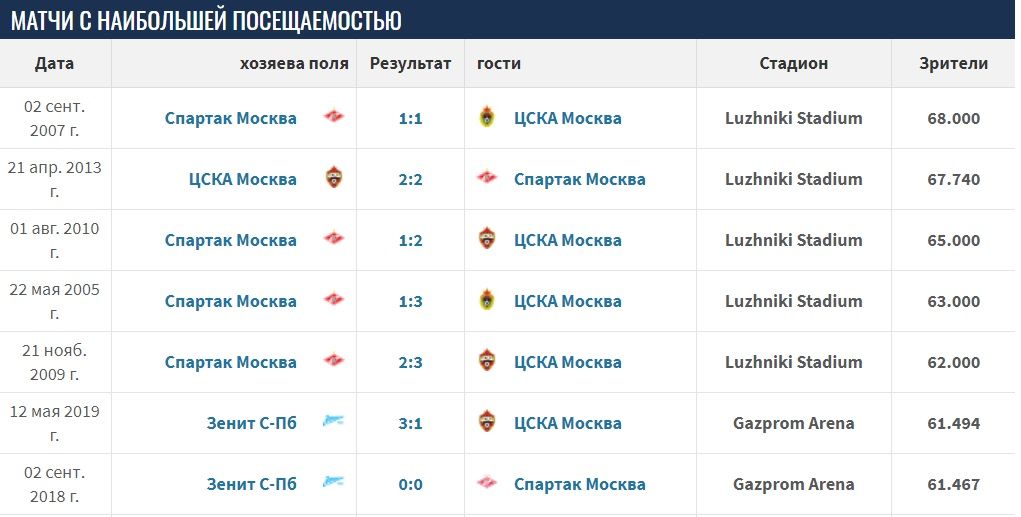This screenshot has height=517, width=1021.
Task: Click guest CSKA crest in 2005 row
Action: click(x=487, y=300)
